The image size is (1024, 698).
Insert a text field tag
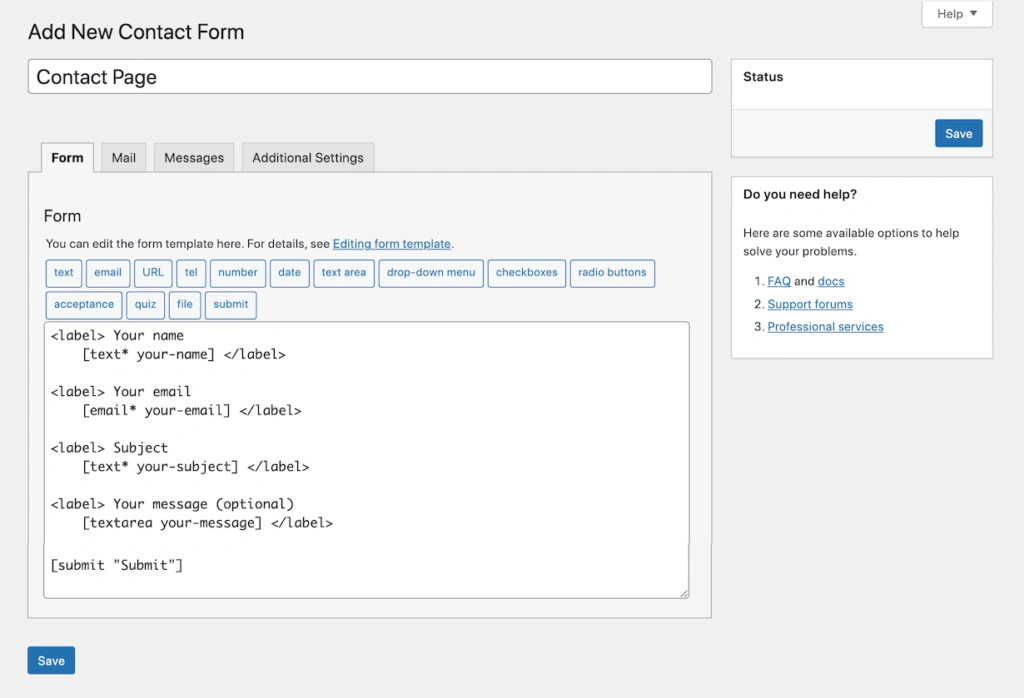point(64,273)
